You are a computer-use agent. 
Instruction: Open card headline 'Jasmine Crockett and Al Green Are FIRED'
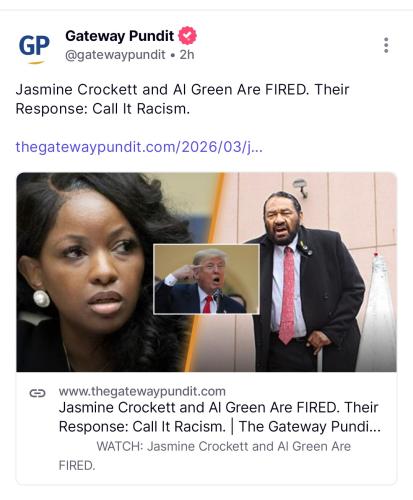click(219, 407)
